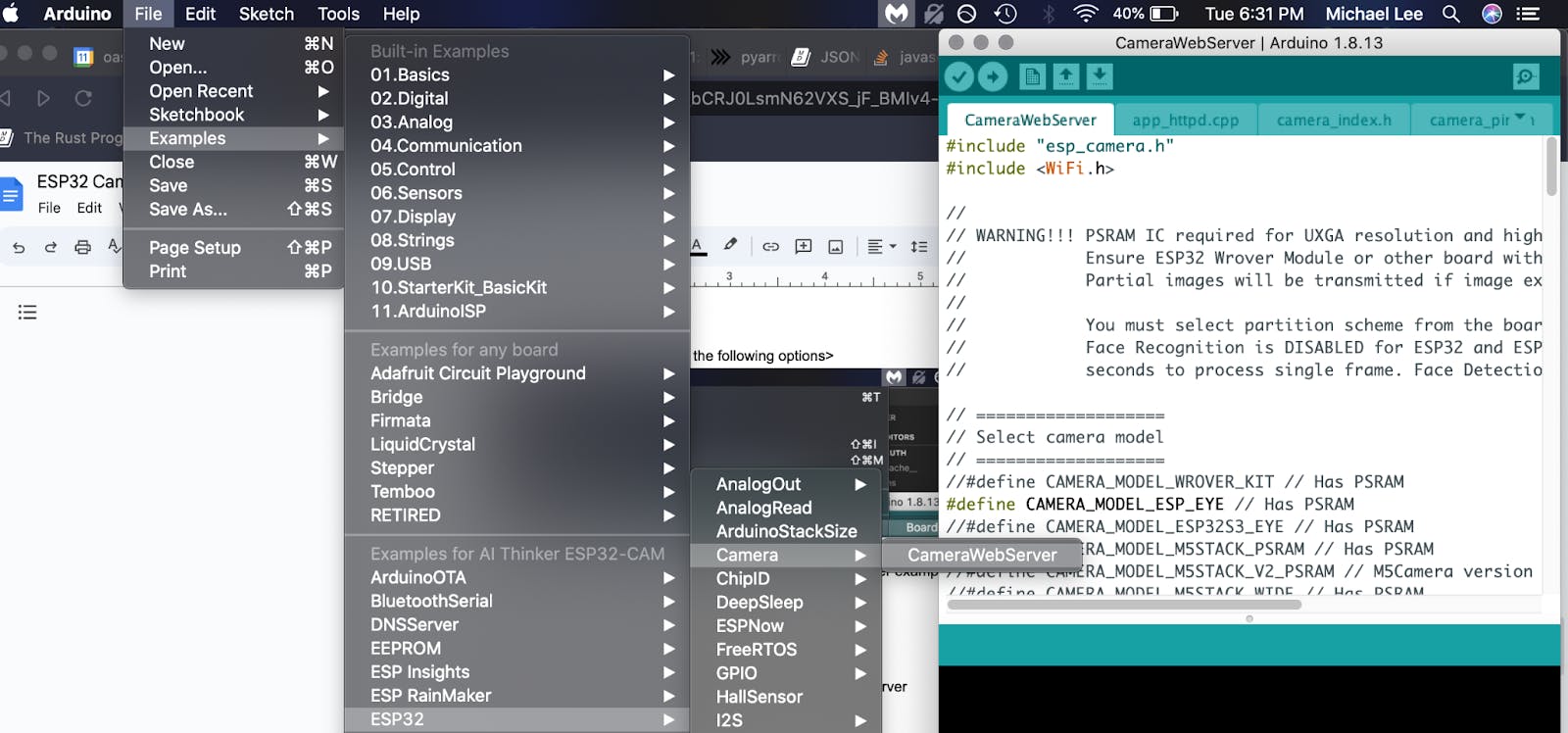
Task: Click the Verify checkmark button in Arduino
Action: 959,76
